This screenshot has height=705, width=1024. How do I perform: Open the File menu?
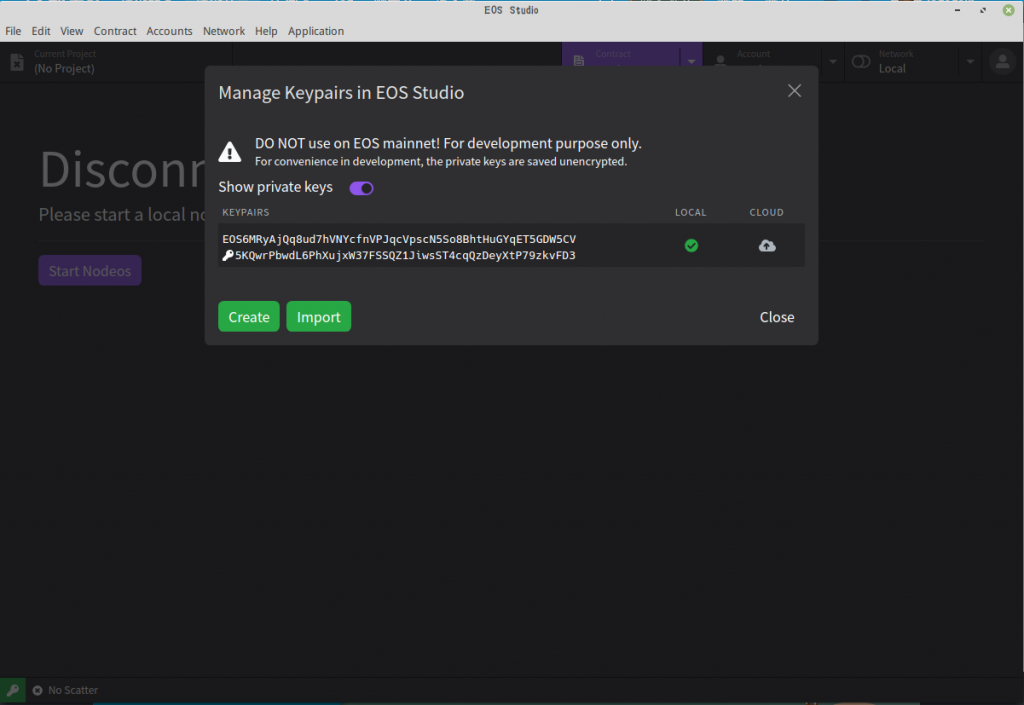pyautogui.click(x=13, y=31)
